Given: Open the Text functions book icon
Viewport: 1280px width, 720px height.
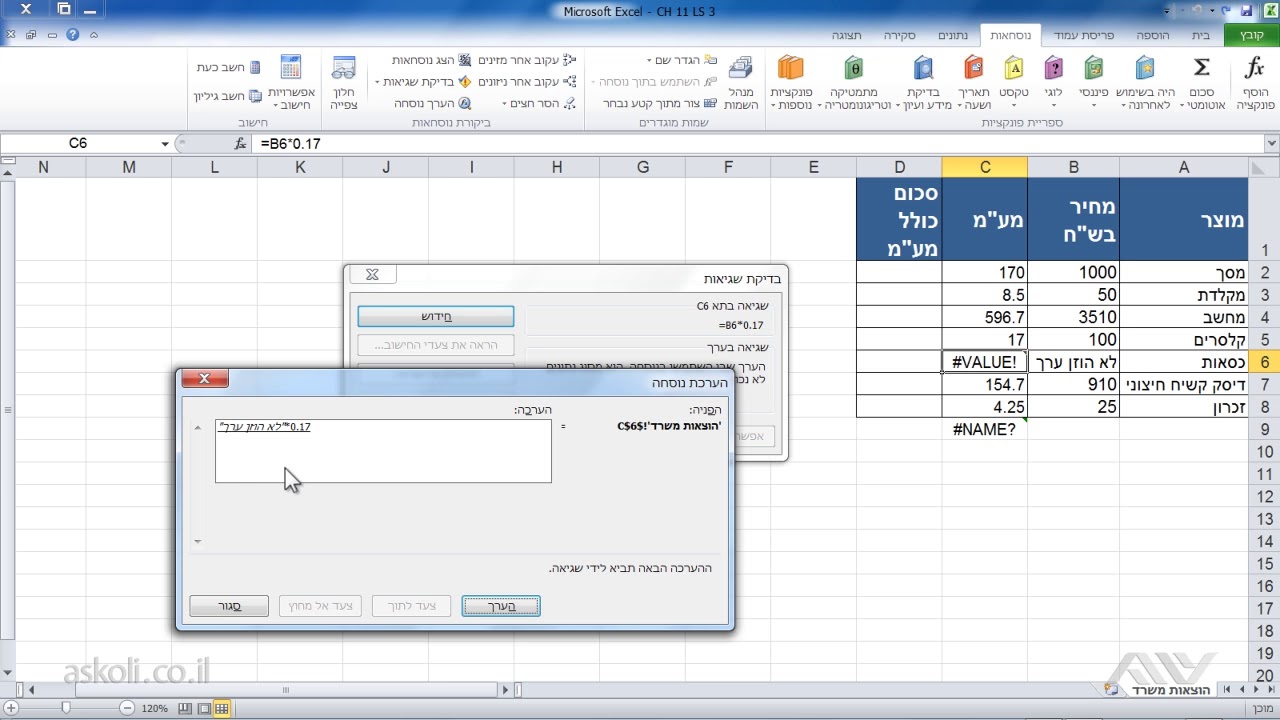Looking at the screenshot, I should click(x=1014, y=68).
